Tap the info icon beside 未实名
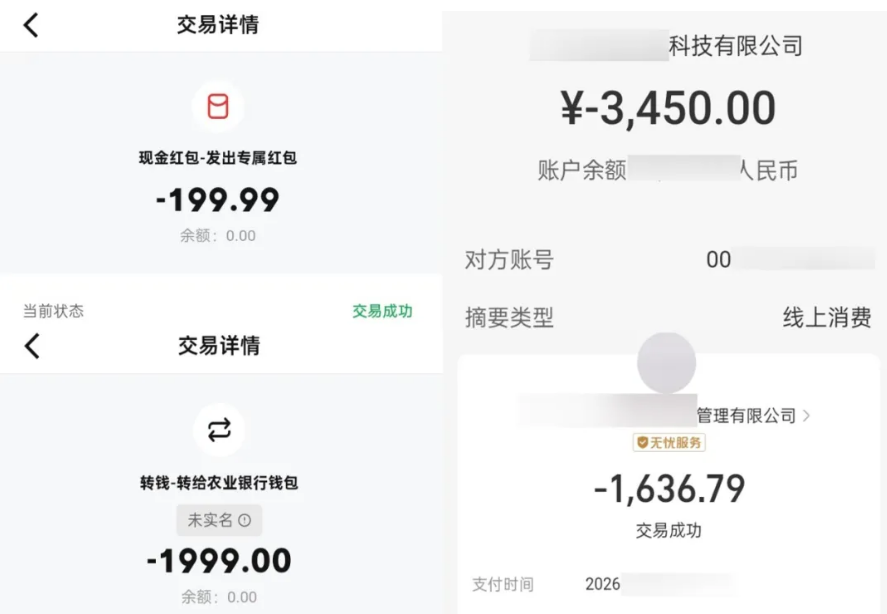Image resolution: width=887 pixels, height=614 pixels. coord(244,520)
